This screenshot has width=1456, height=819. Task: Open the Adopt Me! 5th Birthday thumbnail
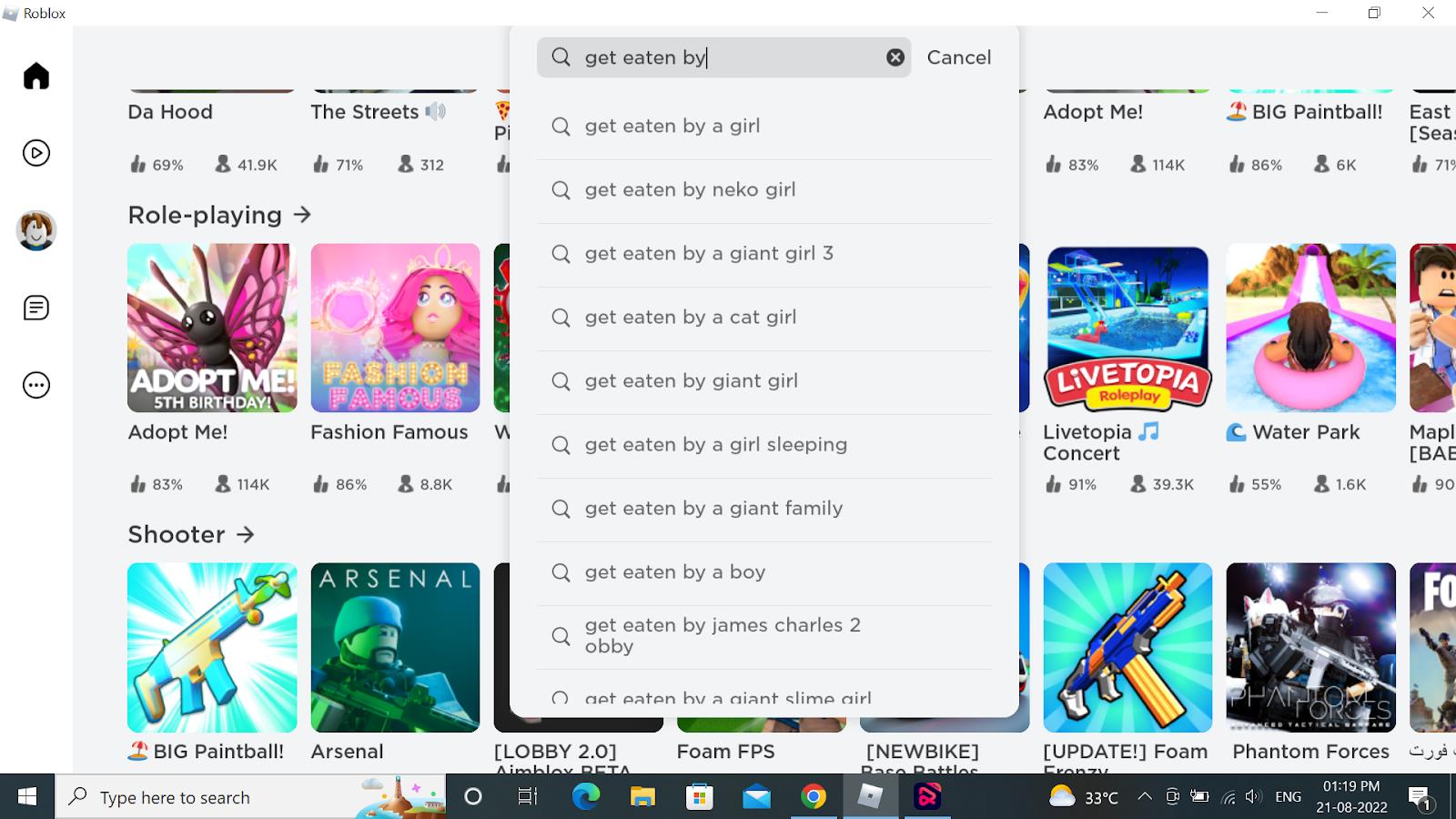pyautogui.click(x=212, y=328)
